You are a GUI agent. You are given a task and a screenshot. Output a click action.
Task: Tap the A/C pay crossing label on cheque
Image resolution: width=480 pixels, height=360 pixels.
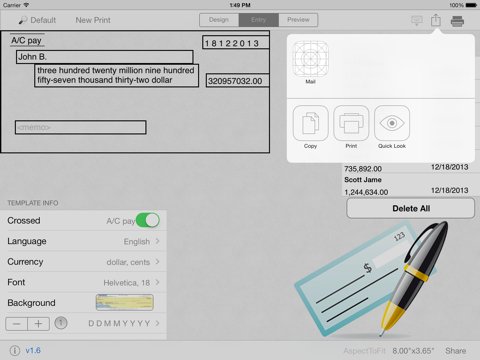(27, 40)
